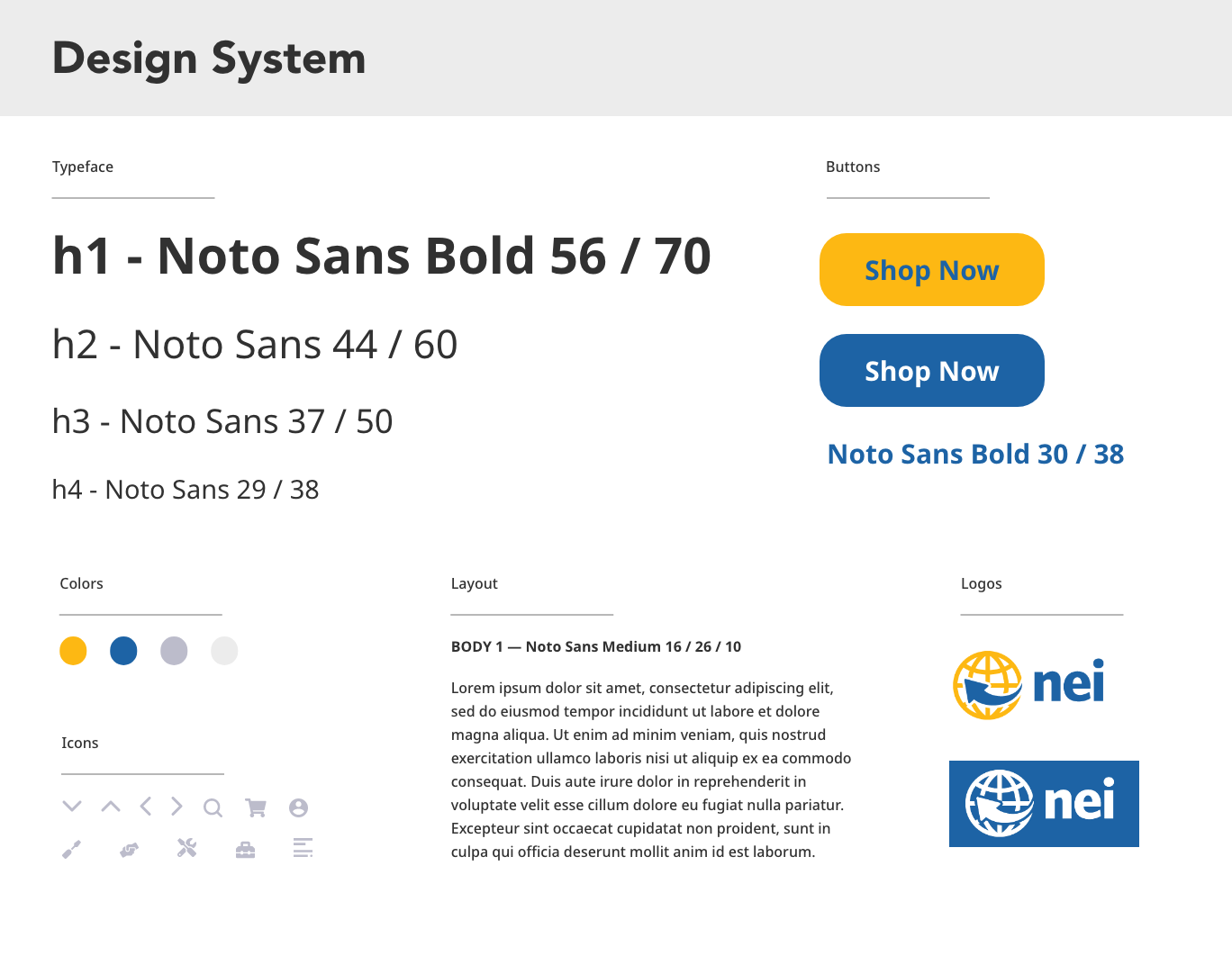Select the lavender gray color swatch
The width and height of the screenshot is (1232, 974).
click(x=174, y=651)
